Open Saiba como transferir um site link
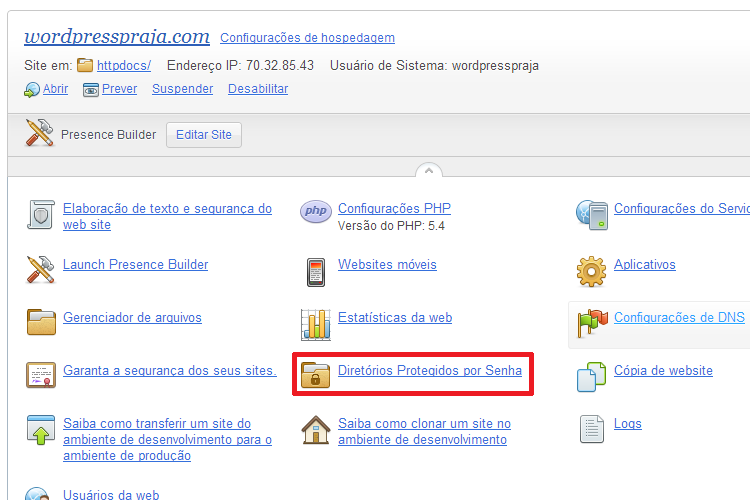This screenshot has width=750, height=500. 167,440
